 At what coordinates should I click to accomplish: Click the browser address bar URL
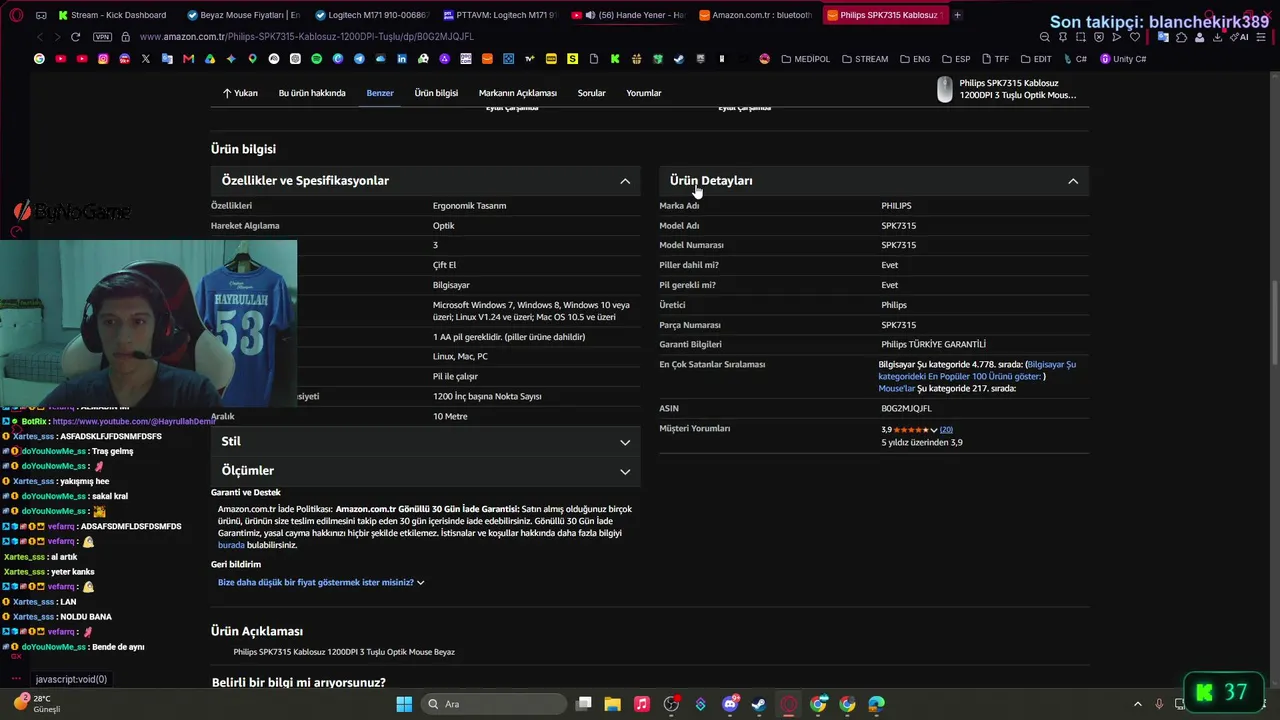coord(307,37)
